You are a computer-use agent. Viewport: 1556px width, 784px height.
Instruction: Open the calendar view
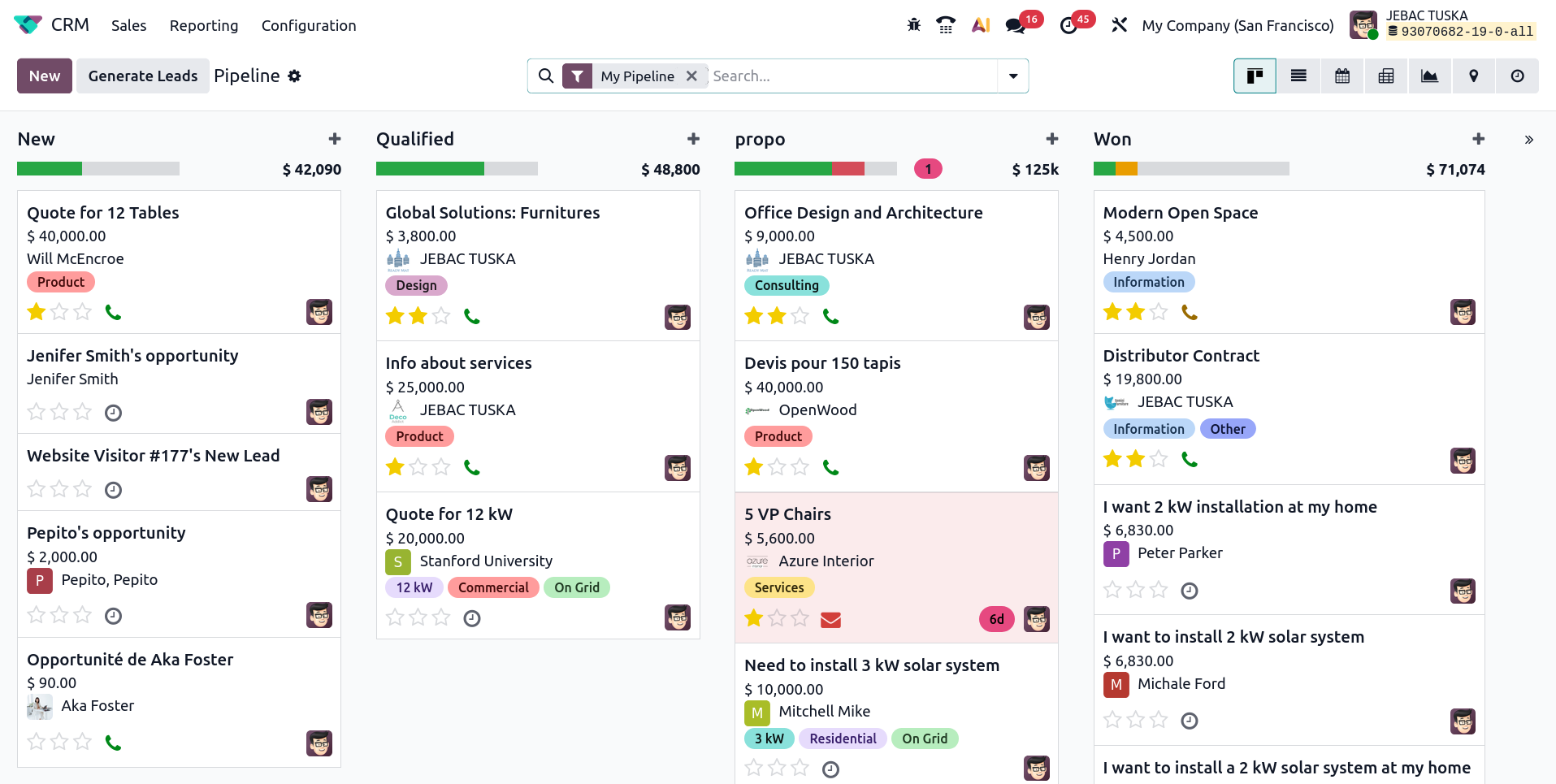pos(1342,76)
